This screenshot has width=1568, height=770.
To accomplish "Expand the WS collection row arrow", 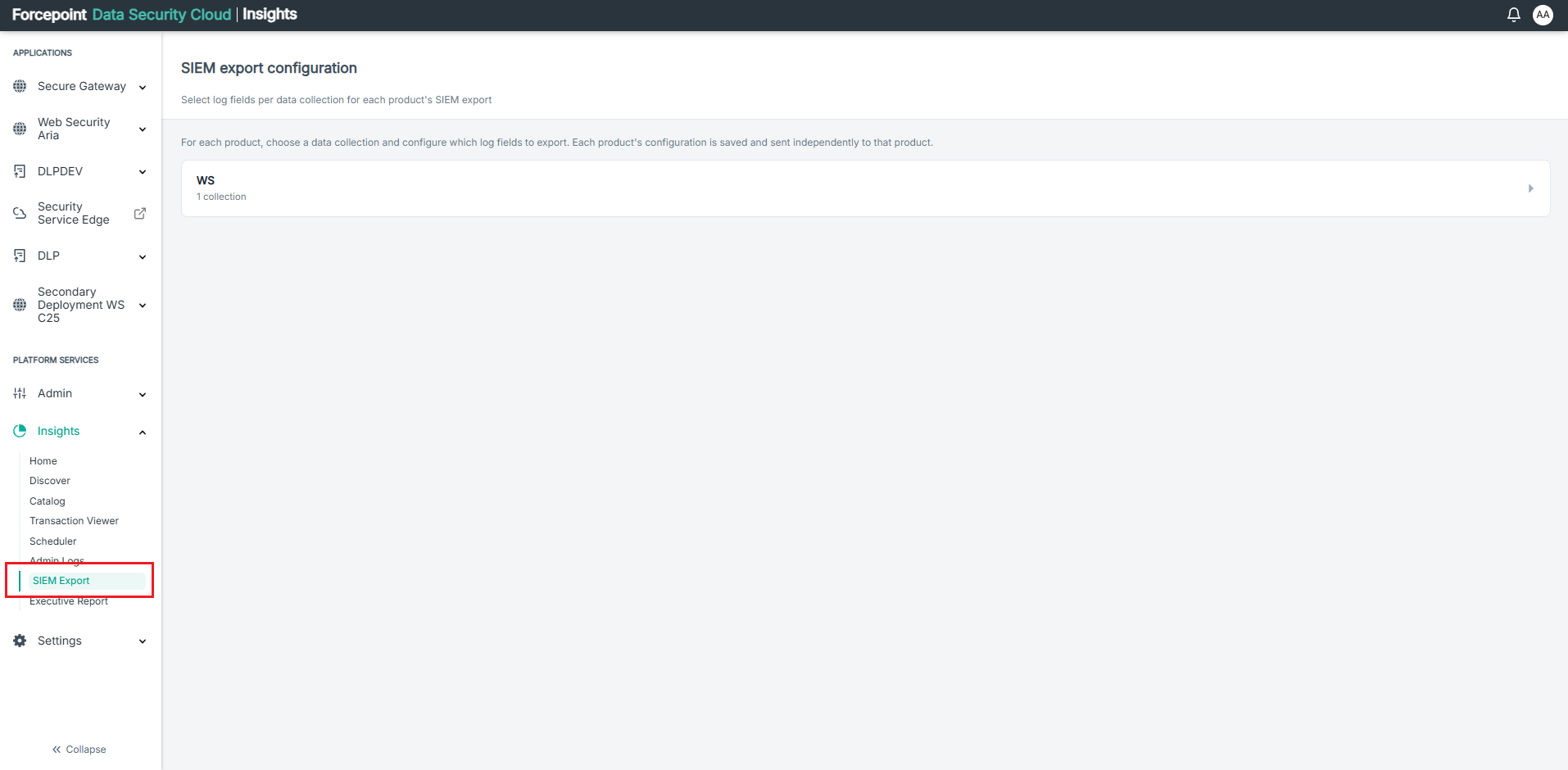I will pyautogui.click(x=1530, y=188).
